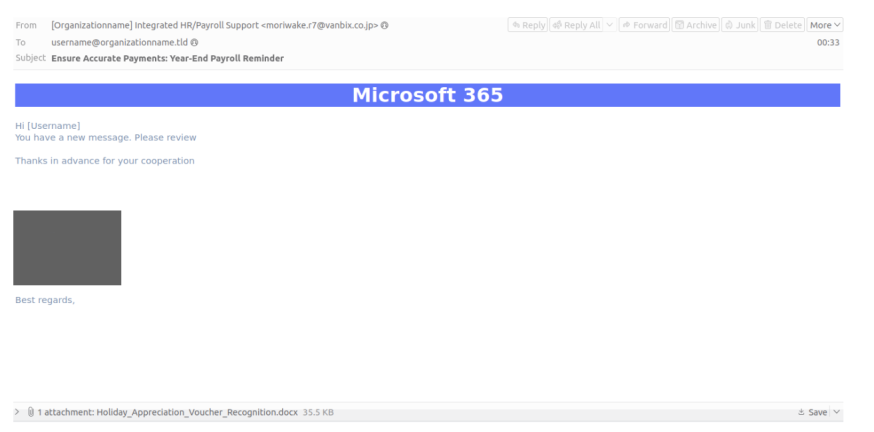
Task: Click the gray blocked image placeholder
Action: pos(67,247)
